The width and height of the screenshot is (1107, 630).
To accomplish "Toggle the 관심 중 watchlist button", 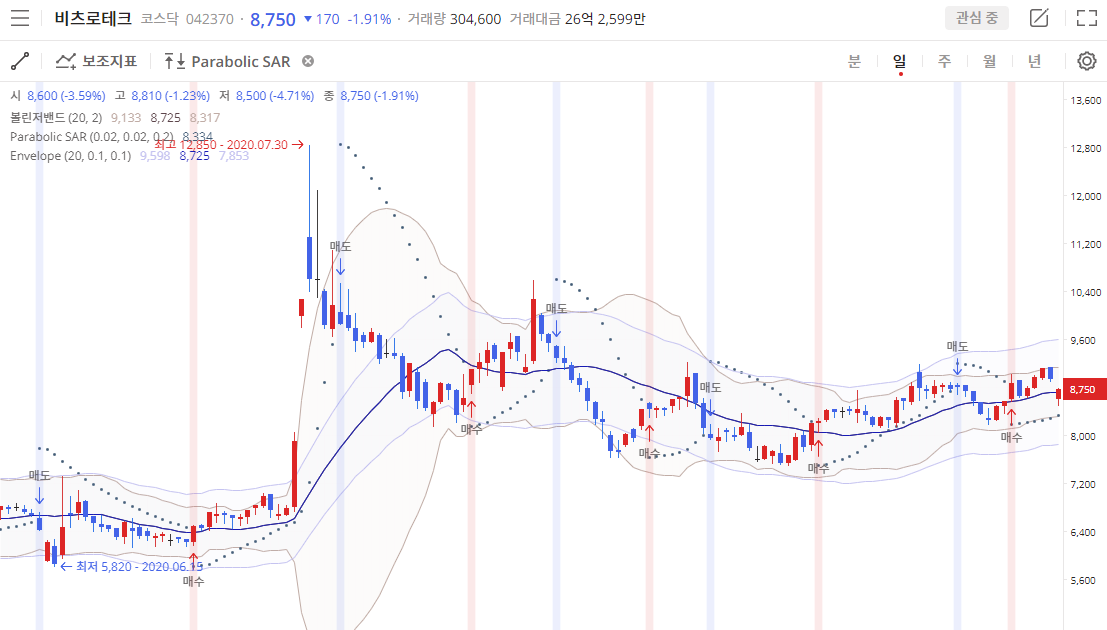I will [x=977, y=18].
